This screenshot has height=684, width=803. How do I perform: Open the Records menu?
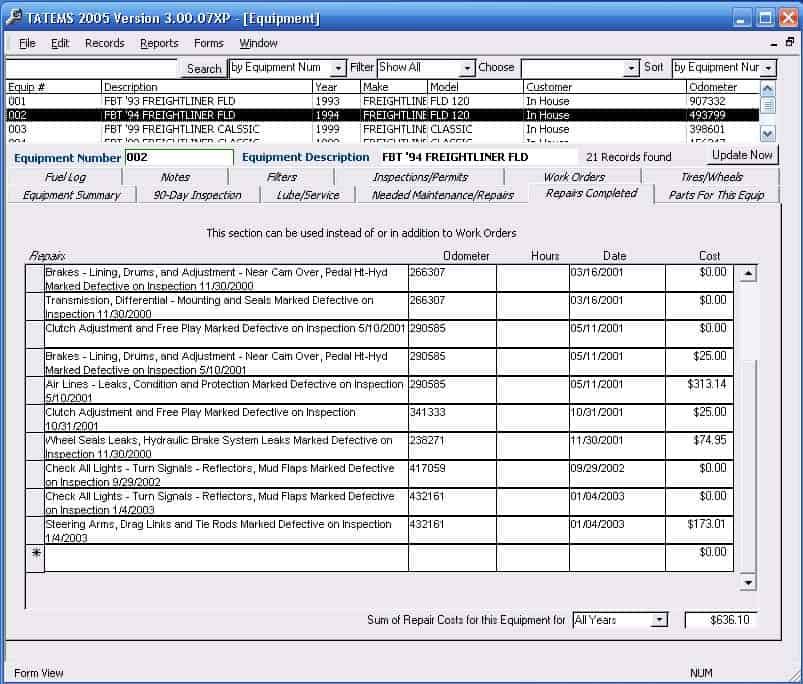(104, 43)
